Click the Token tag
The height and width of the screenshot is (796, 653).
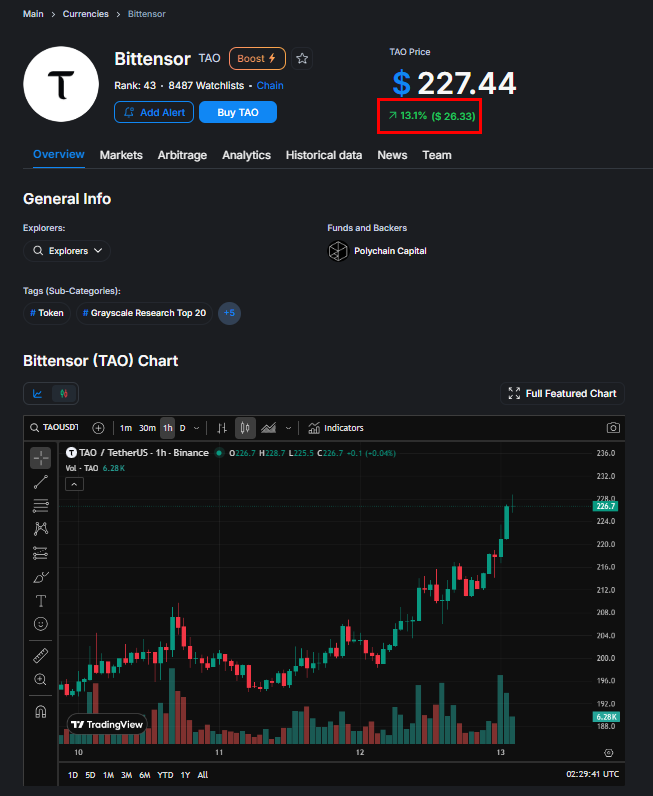click(x=47, y=313)
